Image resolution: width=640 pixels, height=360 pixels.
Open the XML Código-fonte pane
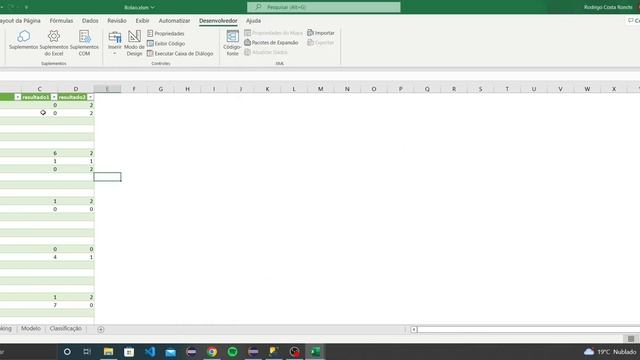point(232,42)
